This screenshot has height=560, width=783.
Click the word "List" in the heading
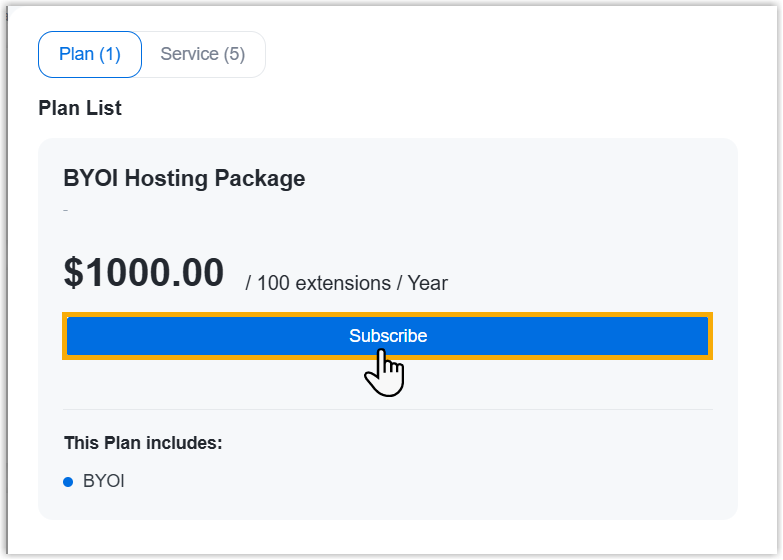pyautogui.click(x=104, y=108)
